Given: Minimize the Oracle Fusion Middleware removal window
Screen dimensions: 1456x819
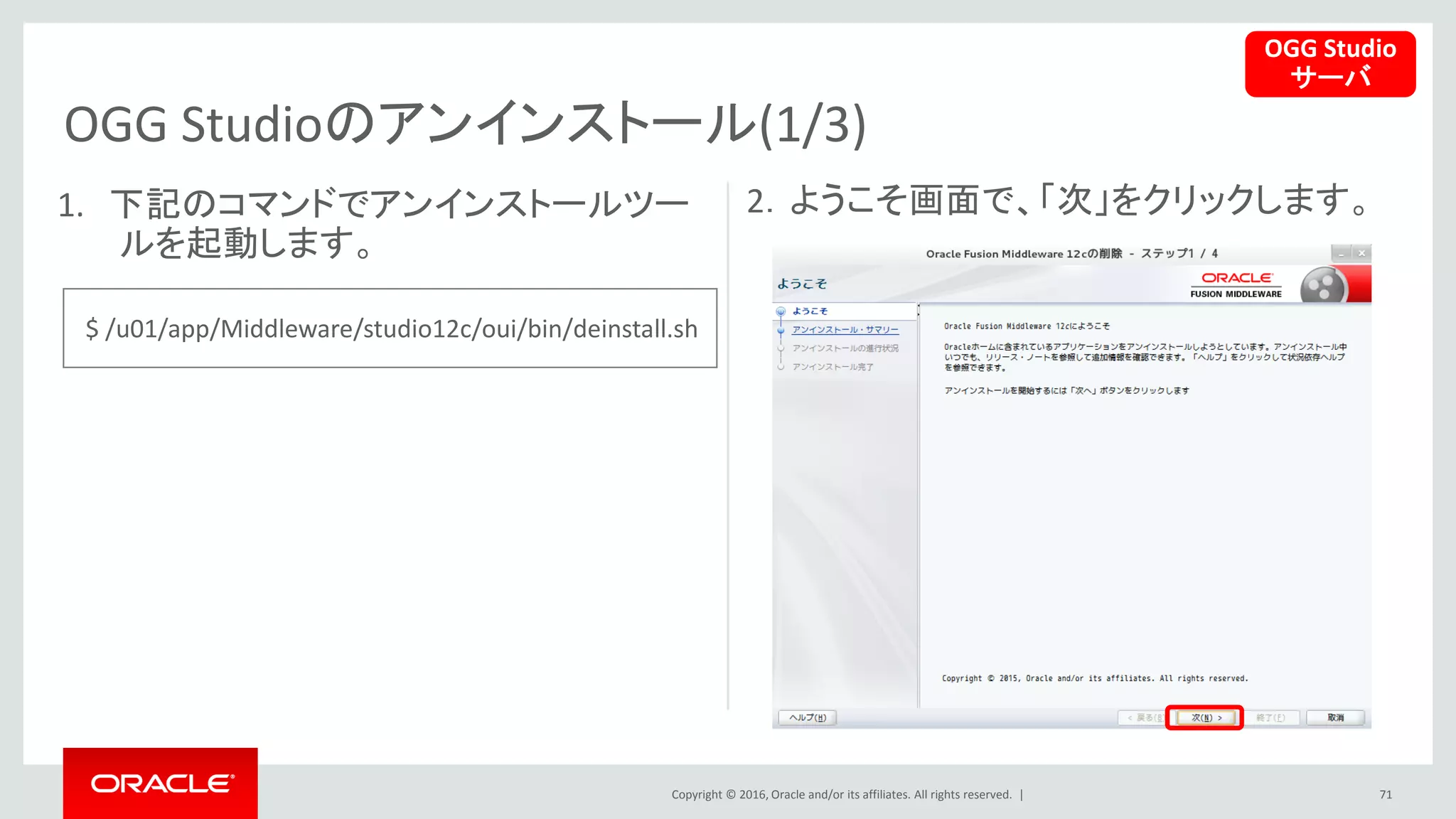Looking at the screenshot, I should point(1342,253).
